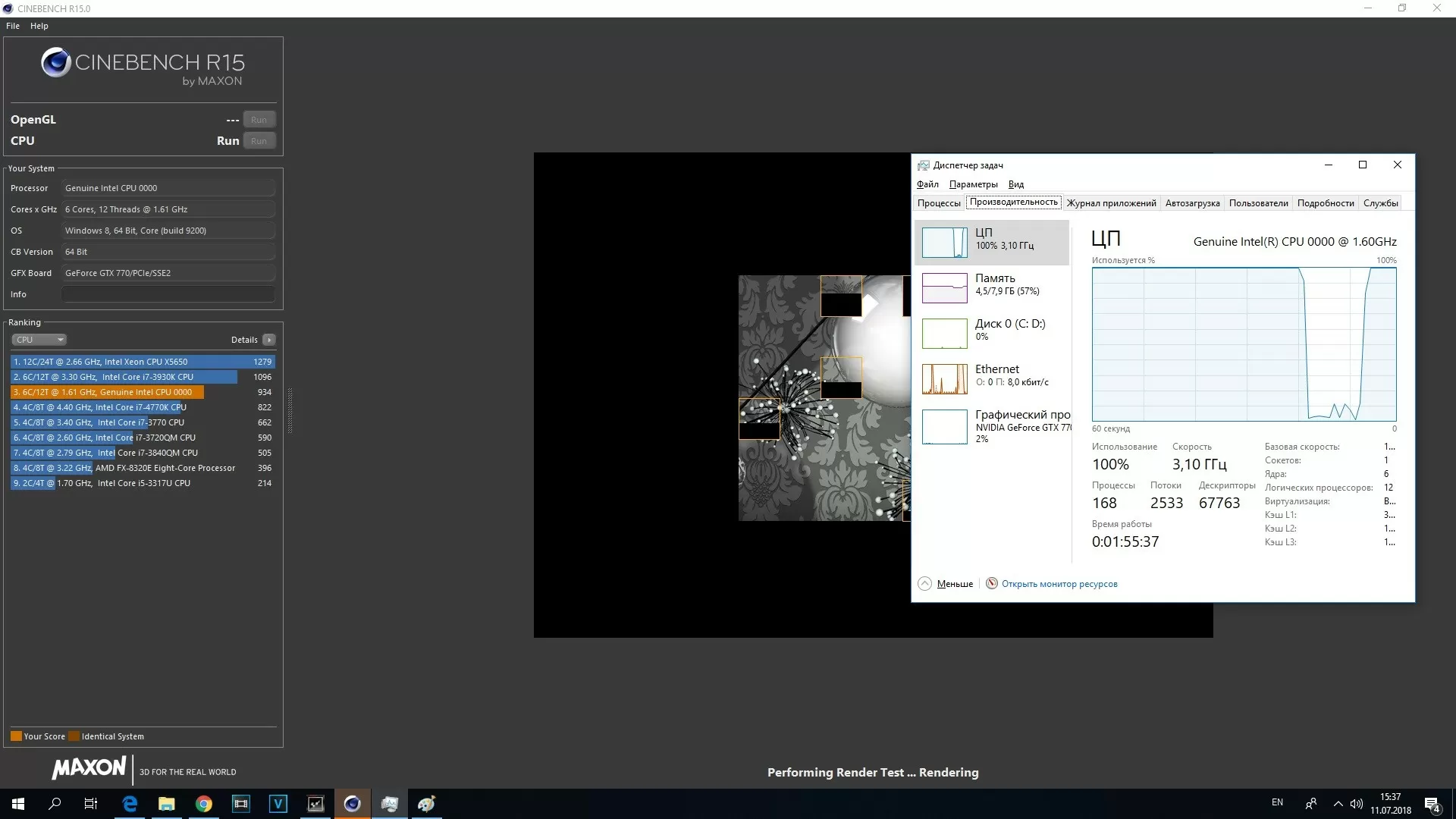Click the Info input field
The image size is (1456, 819).
[168, 294]
